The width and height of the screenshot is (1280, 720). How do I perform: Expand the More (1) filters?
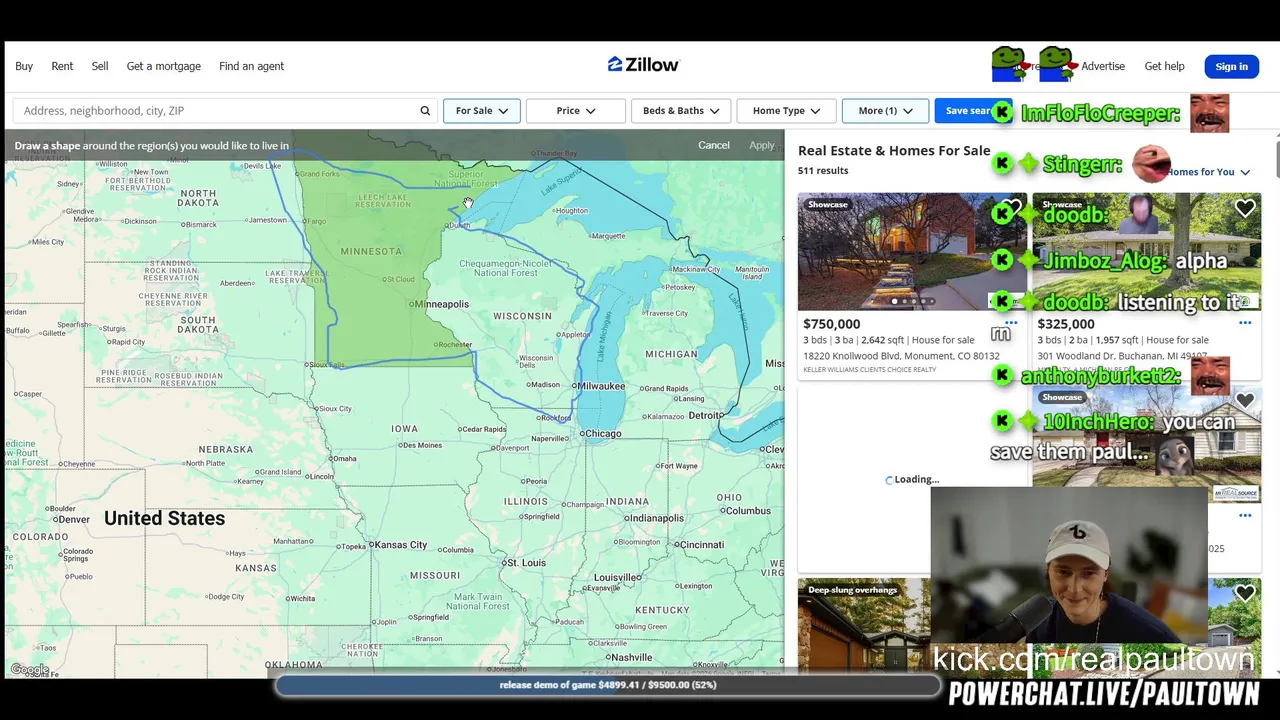885,111
